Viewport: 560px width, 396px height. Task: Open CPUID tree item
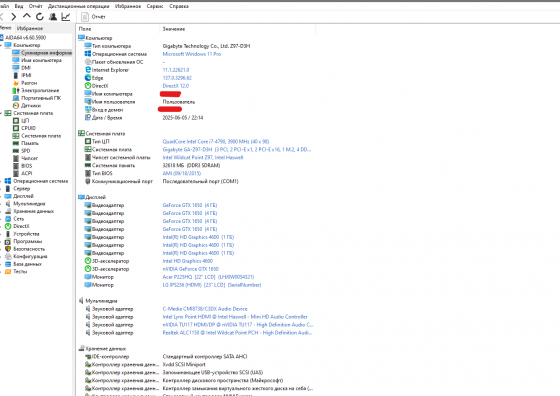(28, 128)
